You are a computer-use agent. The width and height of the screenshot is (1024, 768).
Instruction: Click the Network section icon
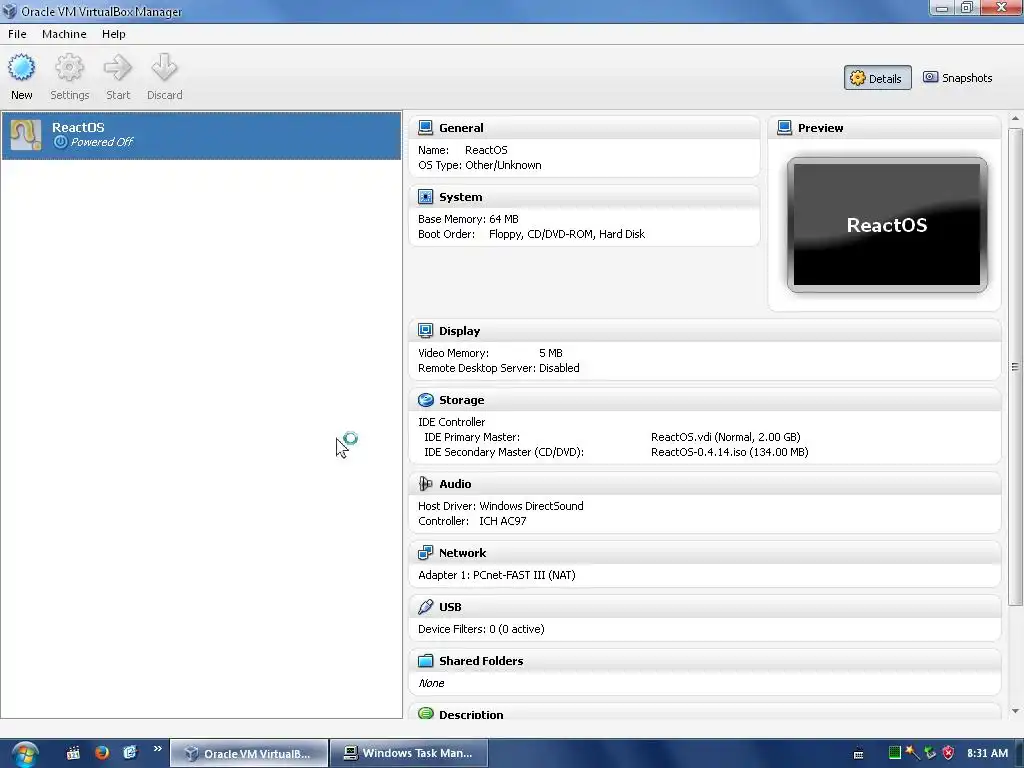coord(425,552)
